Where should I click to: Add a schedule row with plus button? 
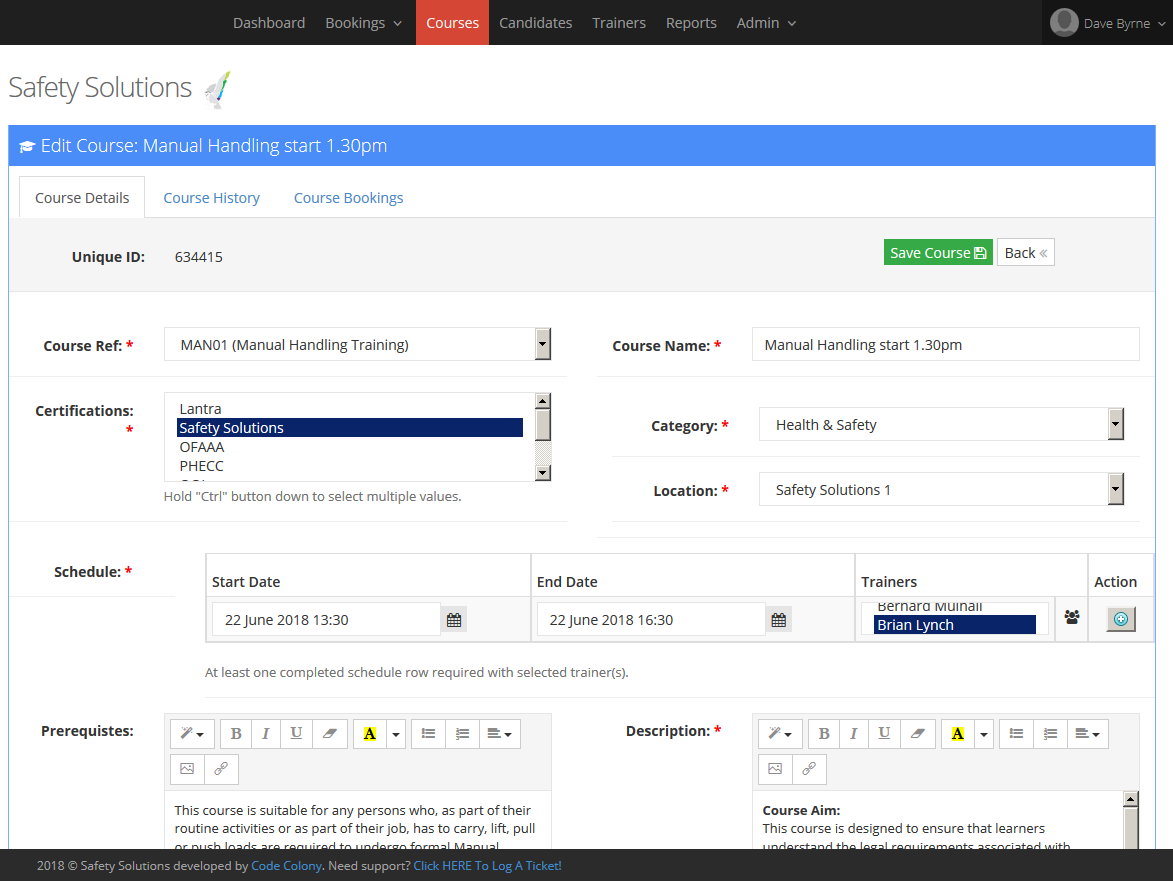click(1120, 619)
